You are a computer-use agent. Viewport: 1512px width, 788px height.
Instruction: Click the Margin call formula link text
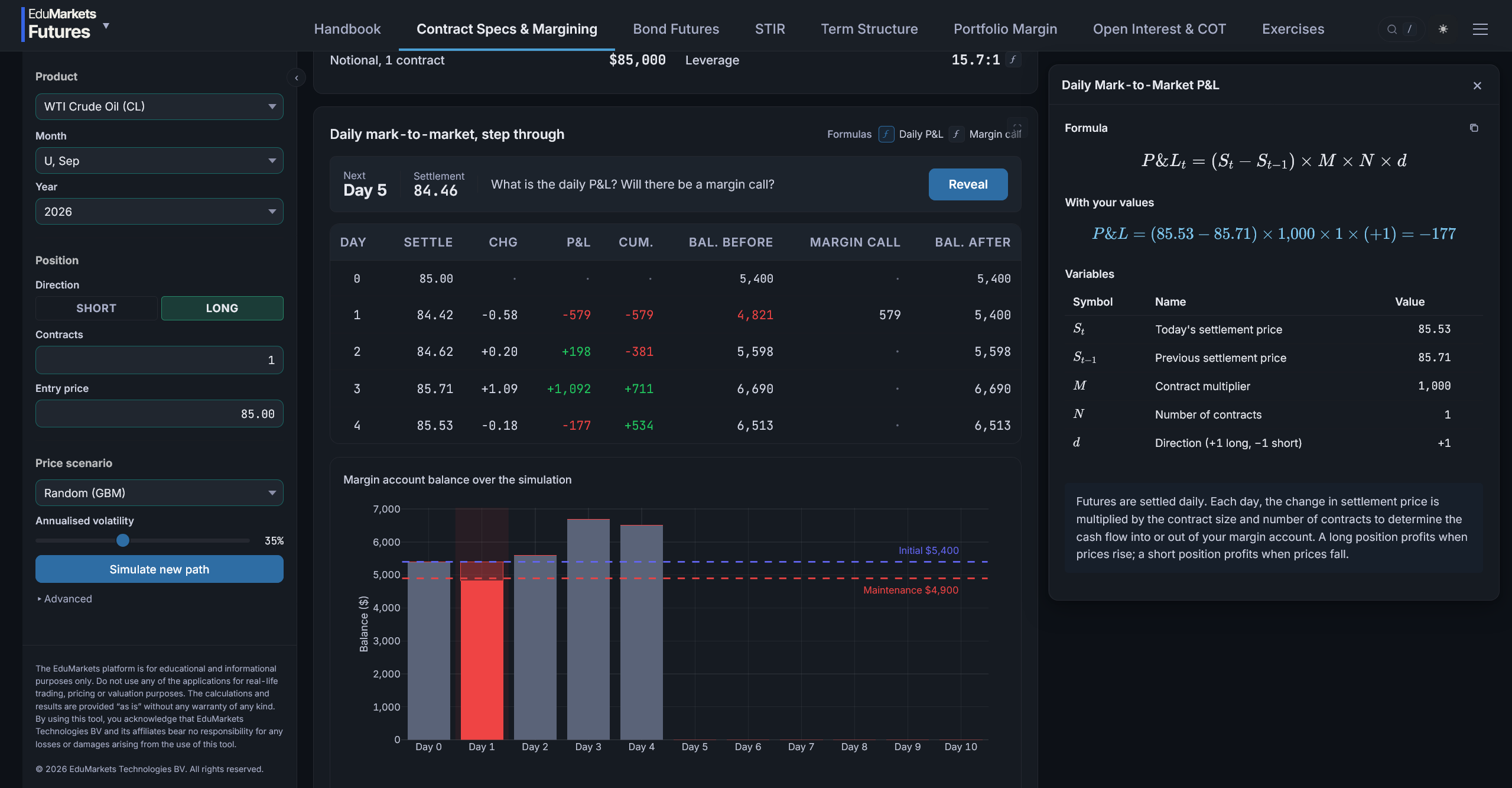(x=995, y=134)
